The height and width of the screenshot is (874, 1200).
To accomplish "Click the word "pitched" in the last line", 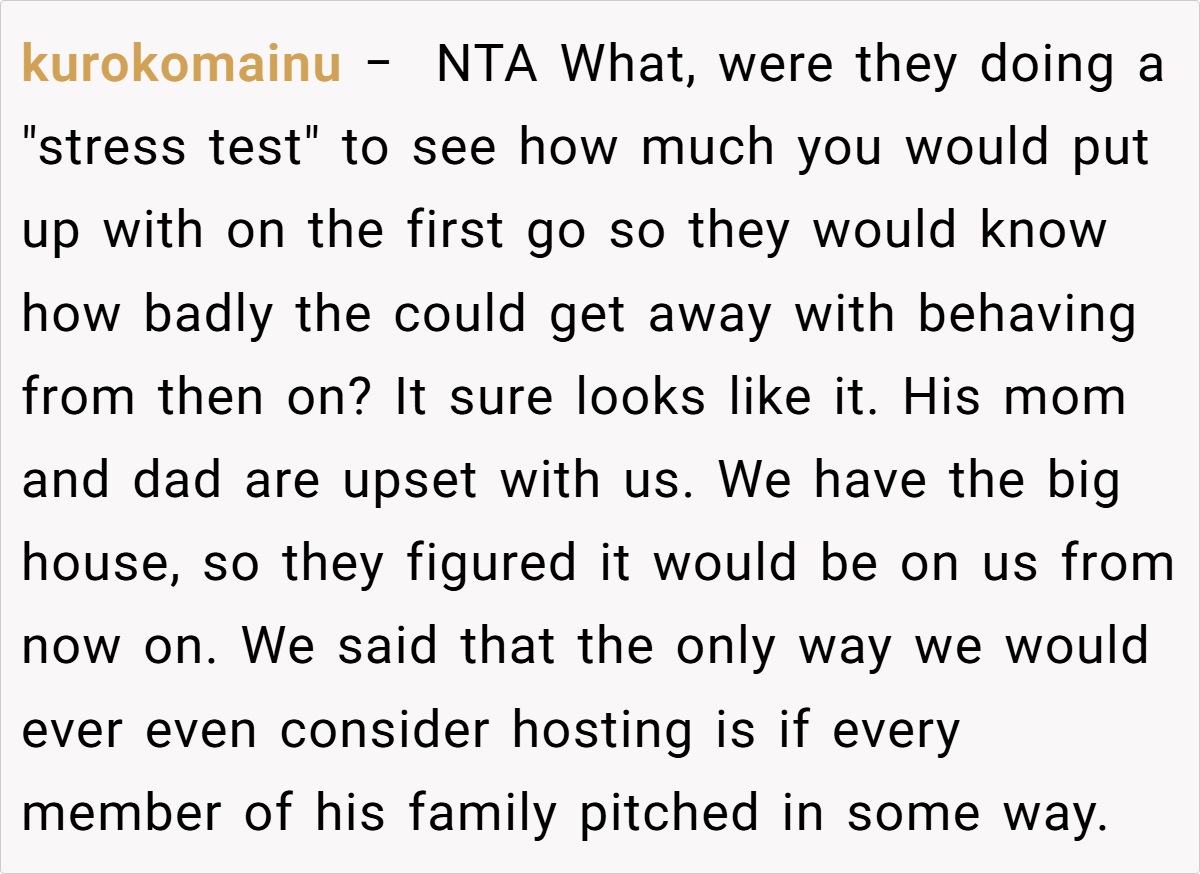I will (x=669, y=813).
